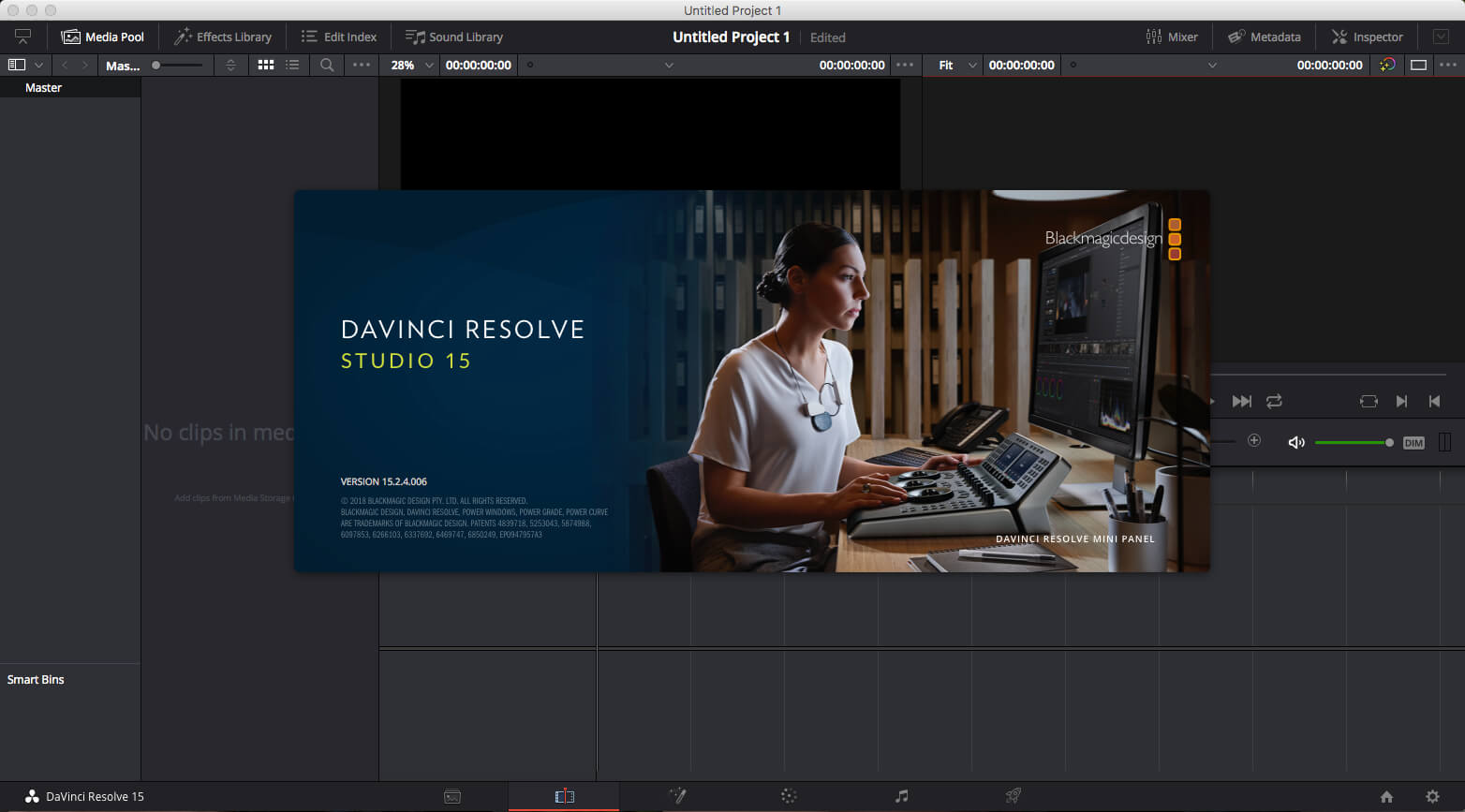Click the bin list layout icon
Screen dimensions: 1465x812
(17, 66)
